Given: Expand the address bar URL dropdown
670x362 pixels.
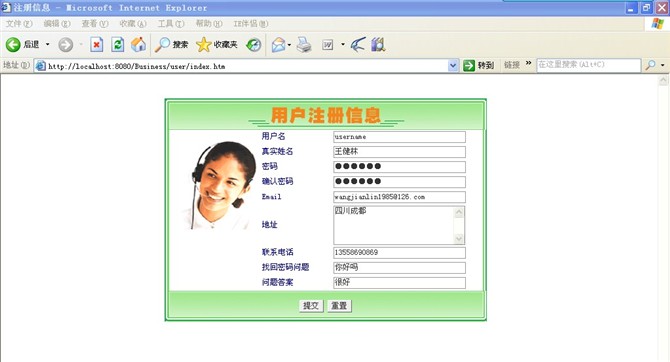Looking at the screenshot, I should coord(453,66).
